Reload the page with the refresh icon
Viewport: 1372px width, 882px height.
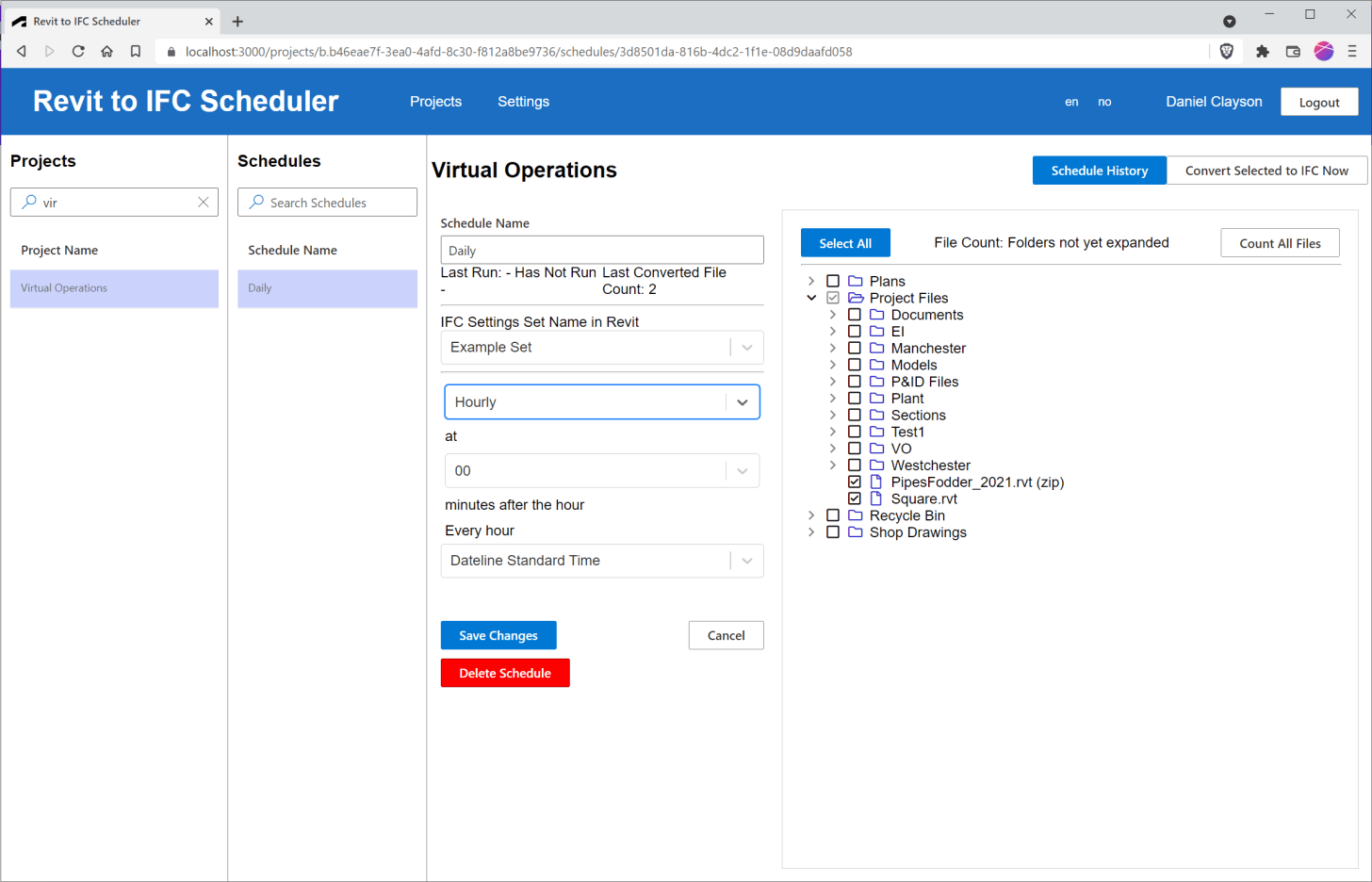(x=78, y=51)
